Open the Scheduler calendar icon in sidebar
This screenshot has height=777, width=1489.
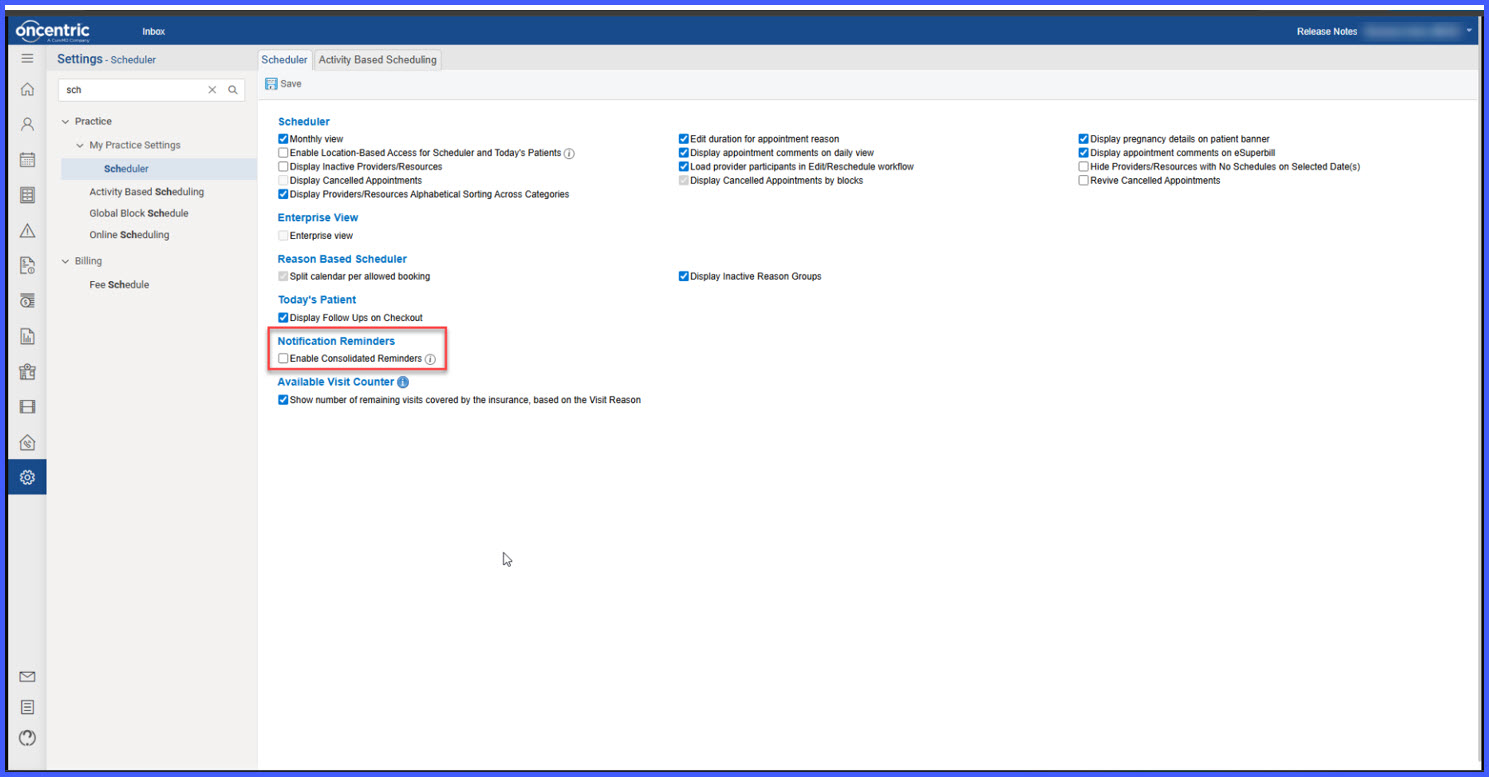click(27, 160)
